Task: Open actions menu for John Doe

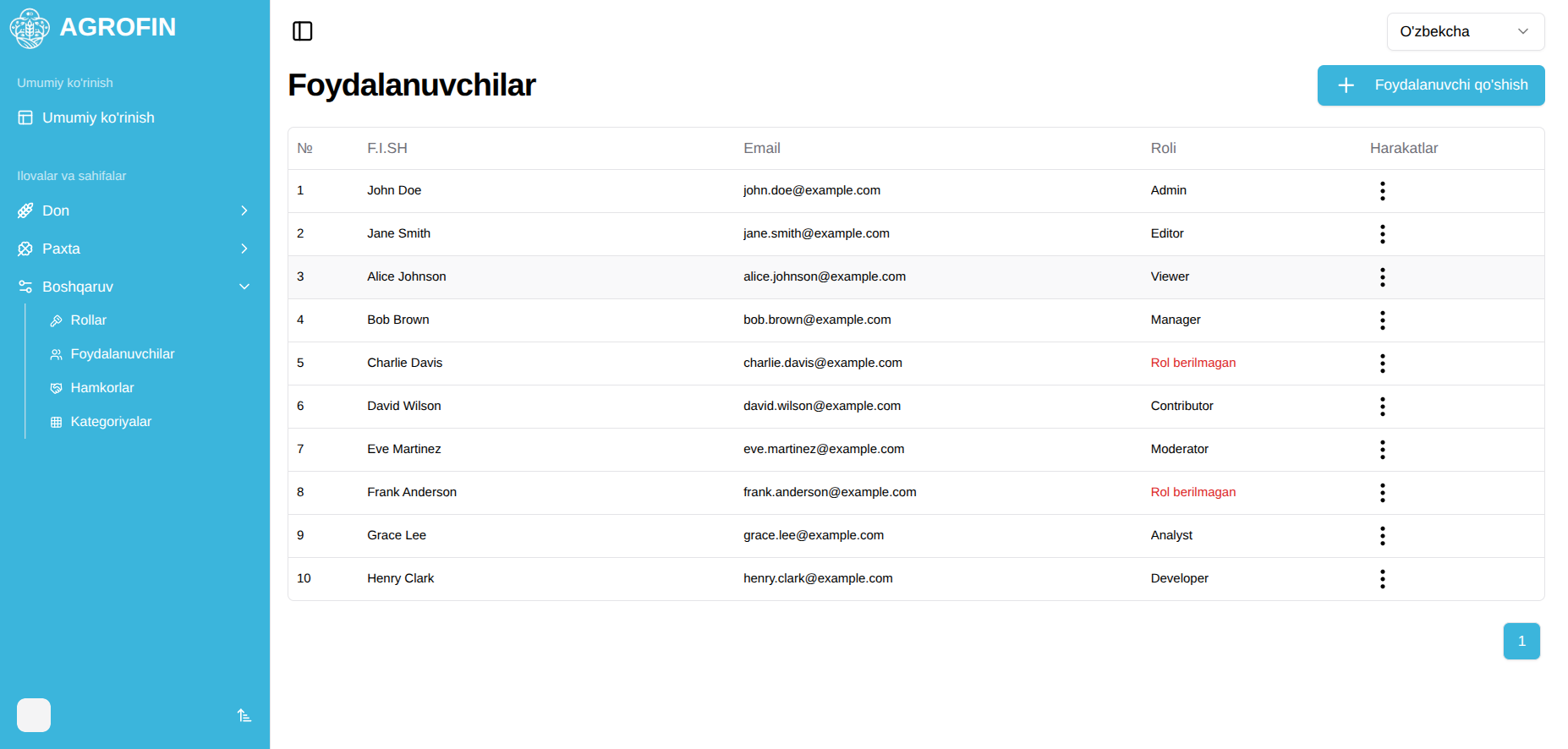Action: click(1382, 191)
